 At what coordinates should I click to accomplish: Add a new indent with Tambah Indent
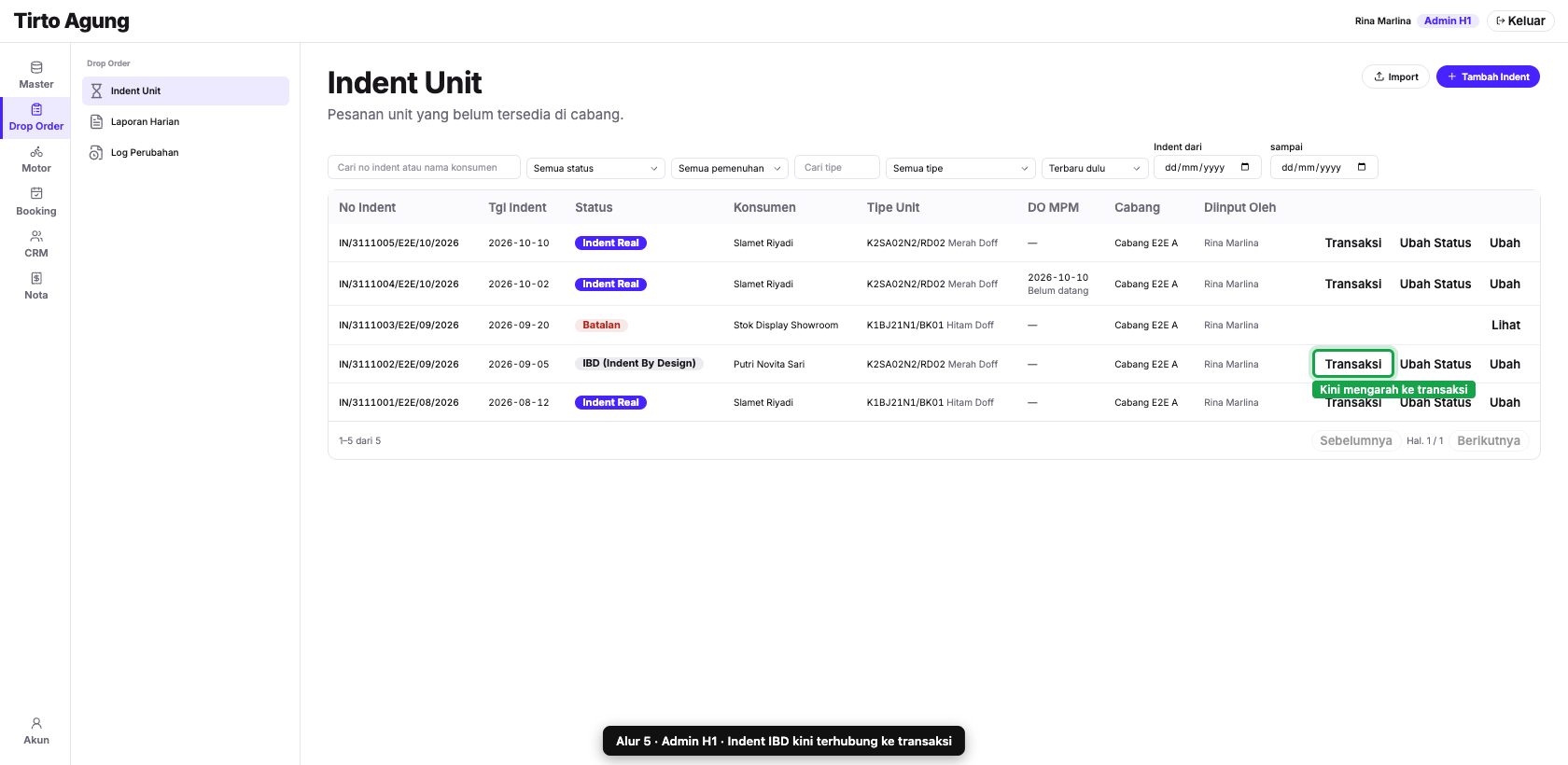point(1488,76)
